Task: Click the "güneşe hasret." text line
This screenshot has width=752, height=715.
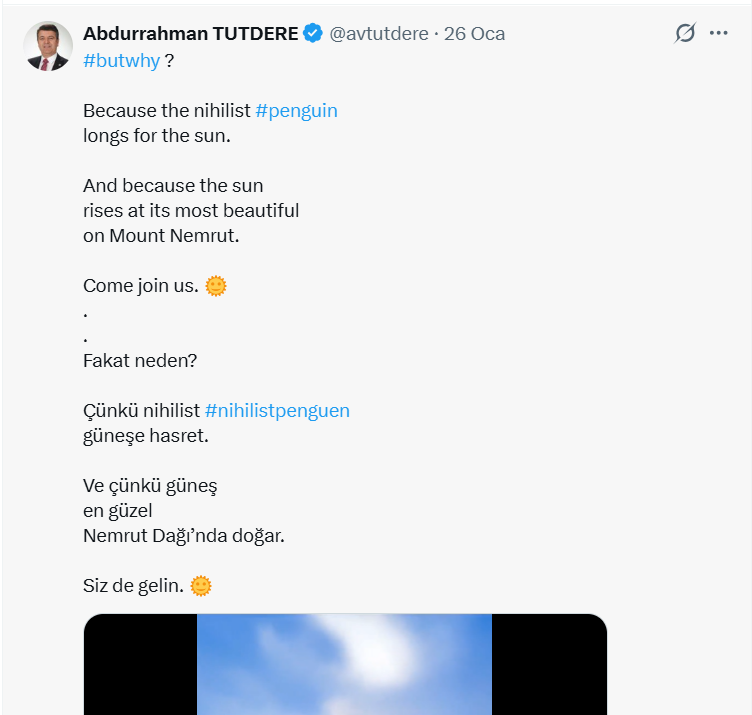Action: coord(144,436)
